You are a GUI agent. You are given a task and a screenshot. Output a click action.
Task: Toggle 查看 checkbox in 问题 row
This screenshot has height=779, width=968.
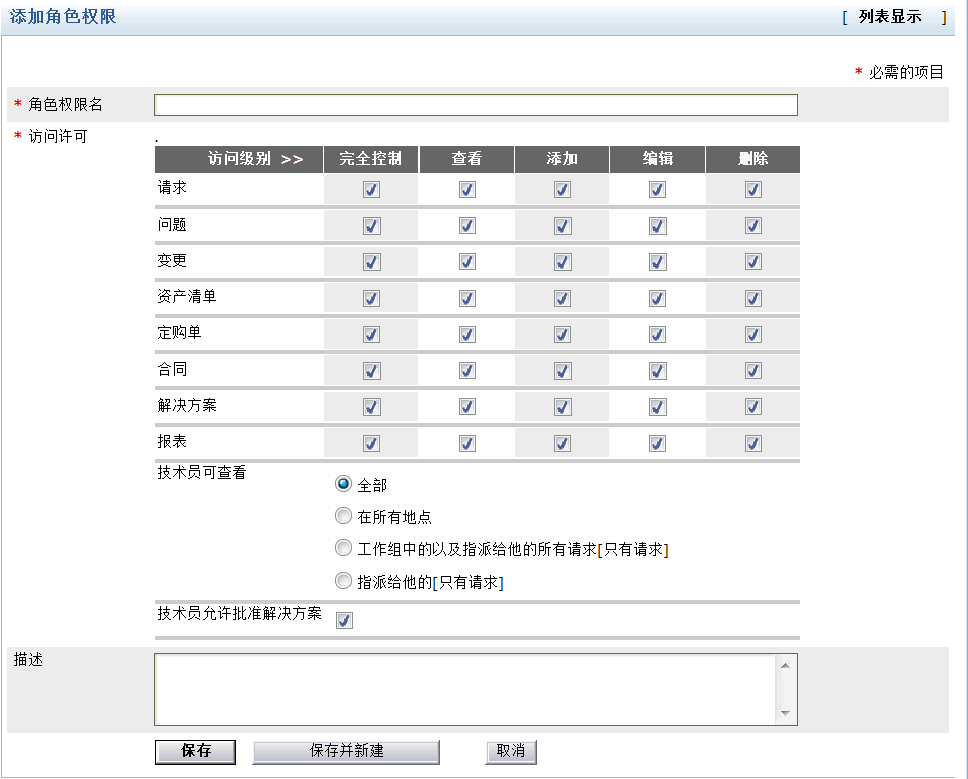pos(467,226)
